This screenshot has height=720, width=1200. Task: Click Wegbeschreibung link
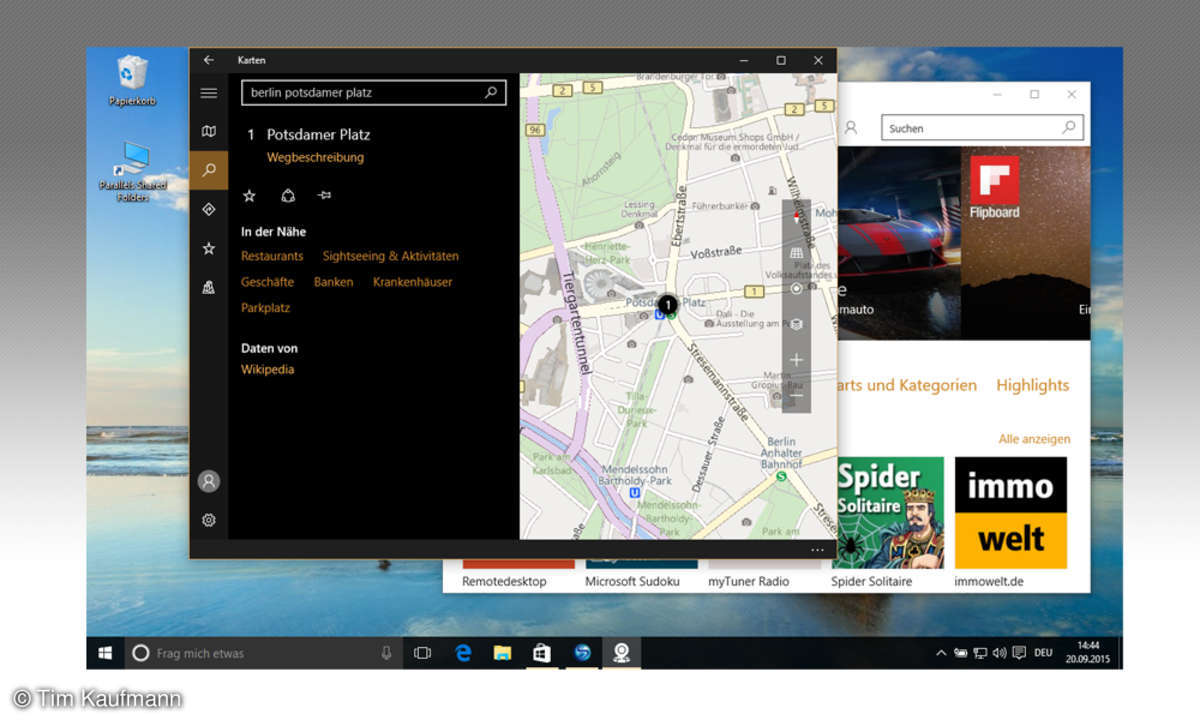(x=315, y=157)
